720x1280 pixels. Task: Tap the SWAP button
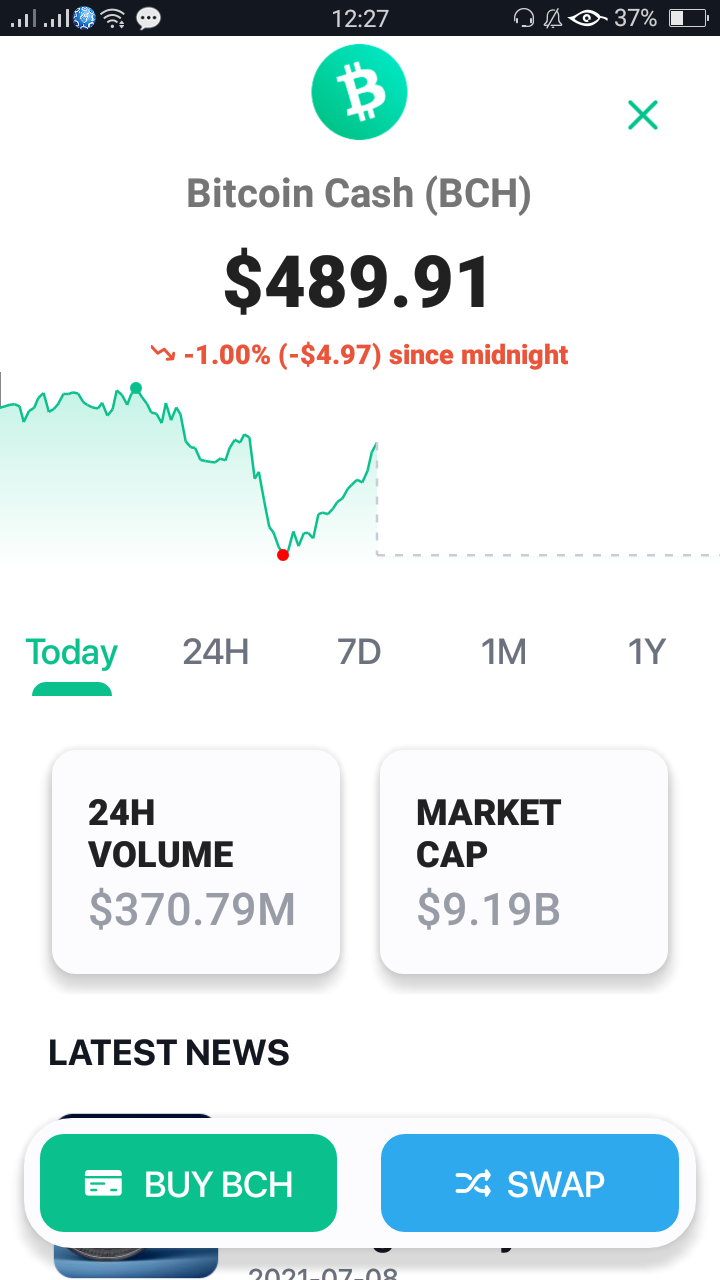(x=530, y=1183)
